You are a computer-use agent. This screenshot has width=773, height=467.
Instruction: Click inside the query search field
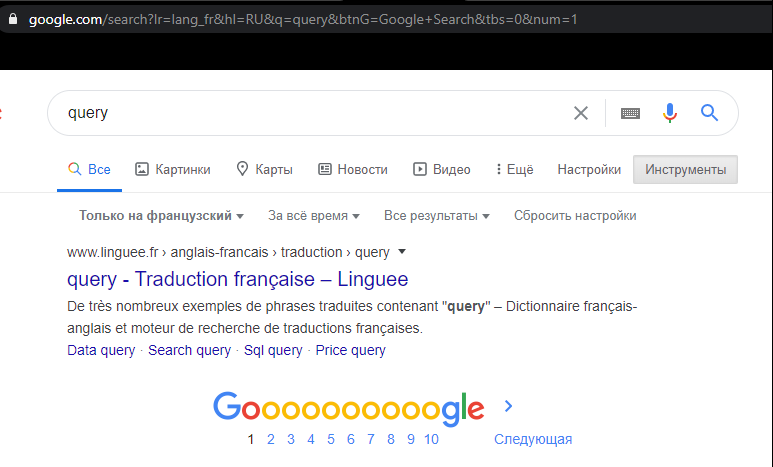[316, 113]
